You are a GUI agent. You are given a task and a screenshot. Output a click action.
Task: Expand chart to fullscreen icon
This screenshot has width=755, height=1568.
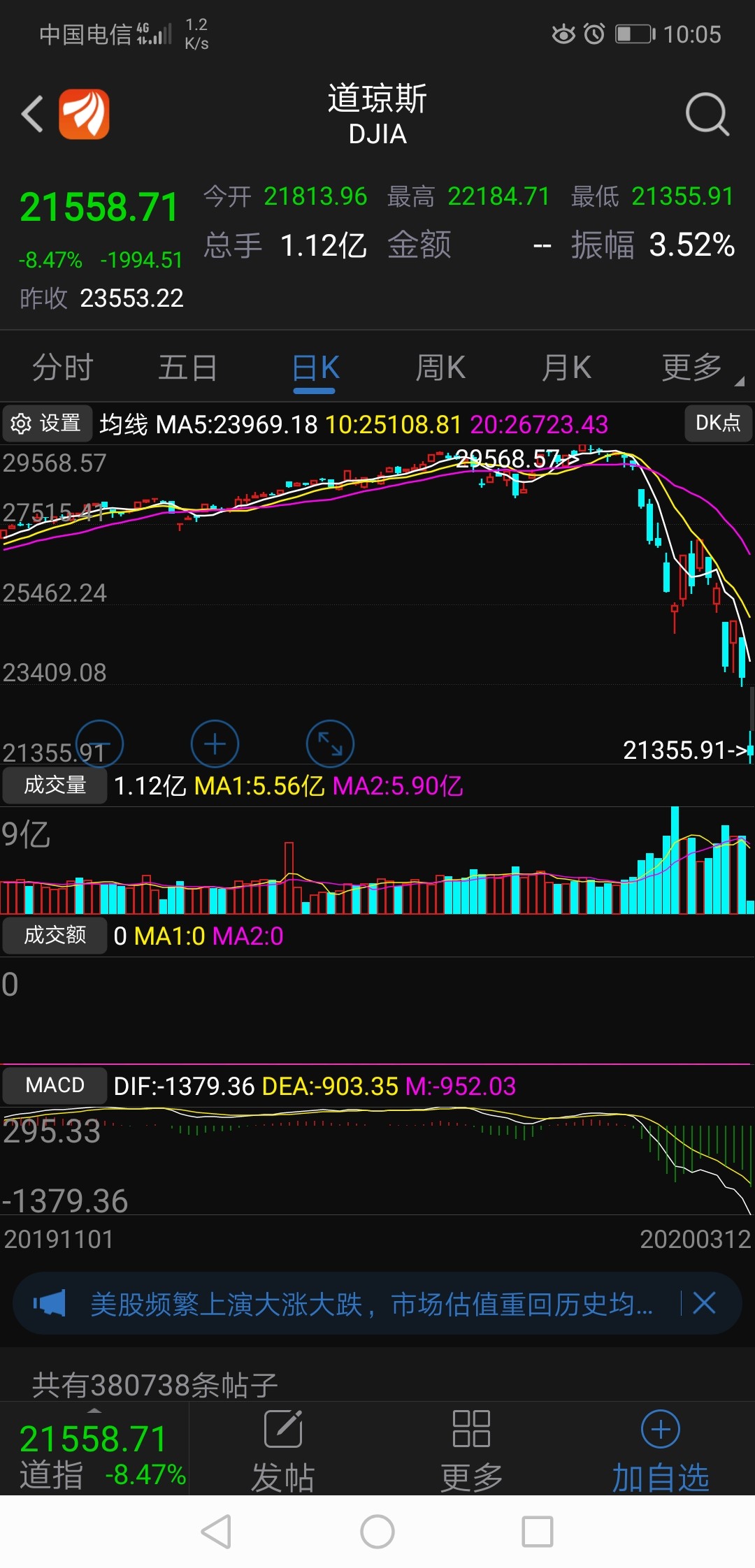(330, 744)
